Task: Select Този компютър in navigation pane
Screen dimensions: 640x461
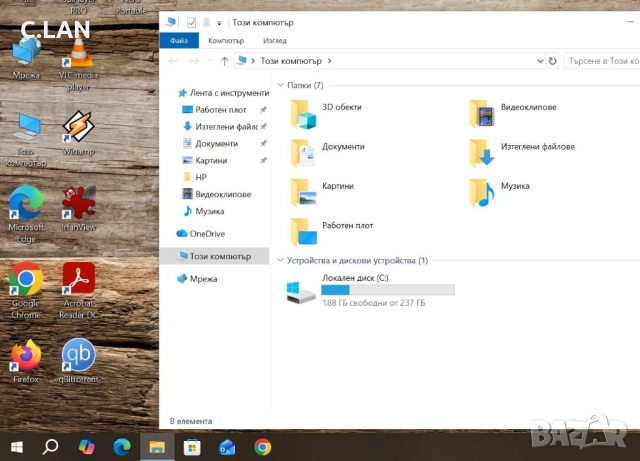Action: 215,256
